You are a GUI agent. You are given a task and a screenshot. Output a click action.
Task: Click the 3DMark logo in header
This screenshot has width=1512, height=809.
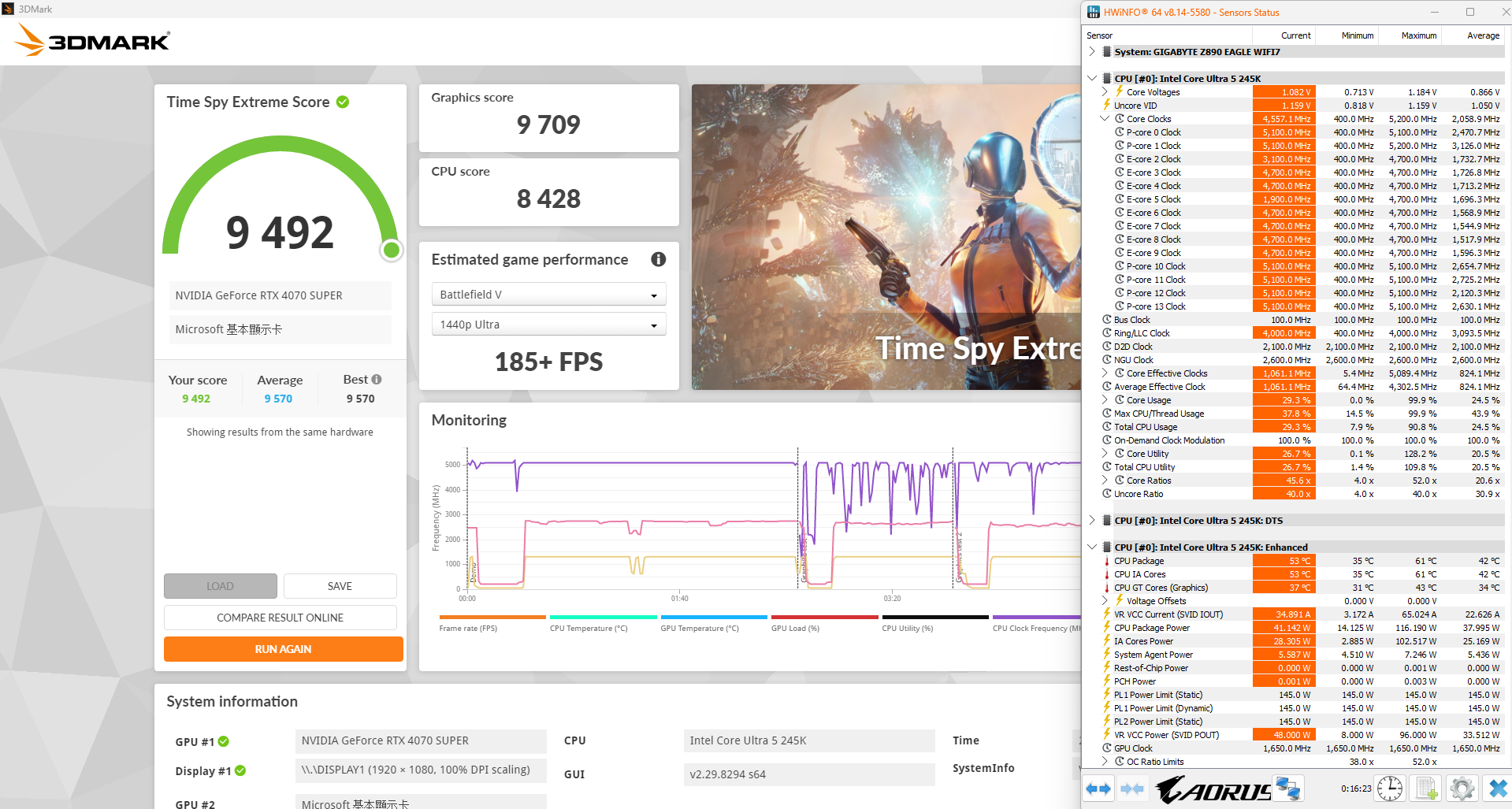92,39
